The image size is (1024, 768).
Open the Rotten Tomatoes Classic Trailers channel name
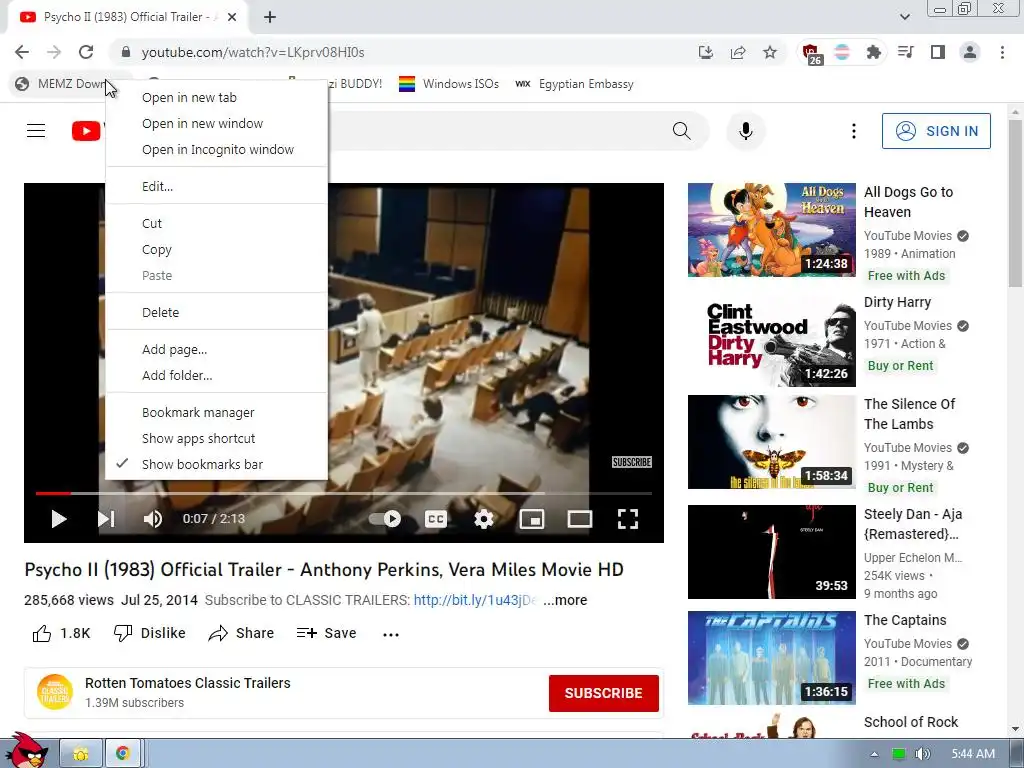pos(187,683)
